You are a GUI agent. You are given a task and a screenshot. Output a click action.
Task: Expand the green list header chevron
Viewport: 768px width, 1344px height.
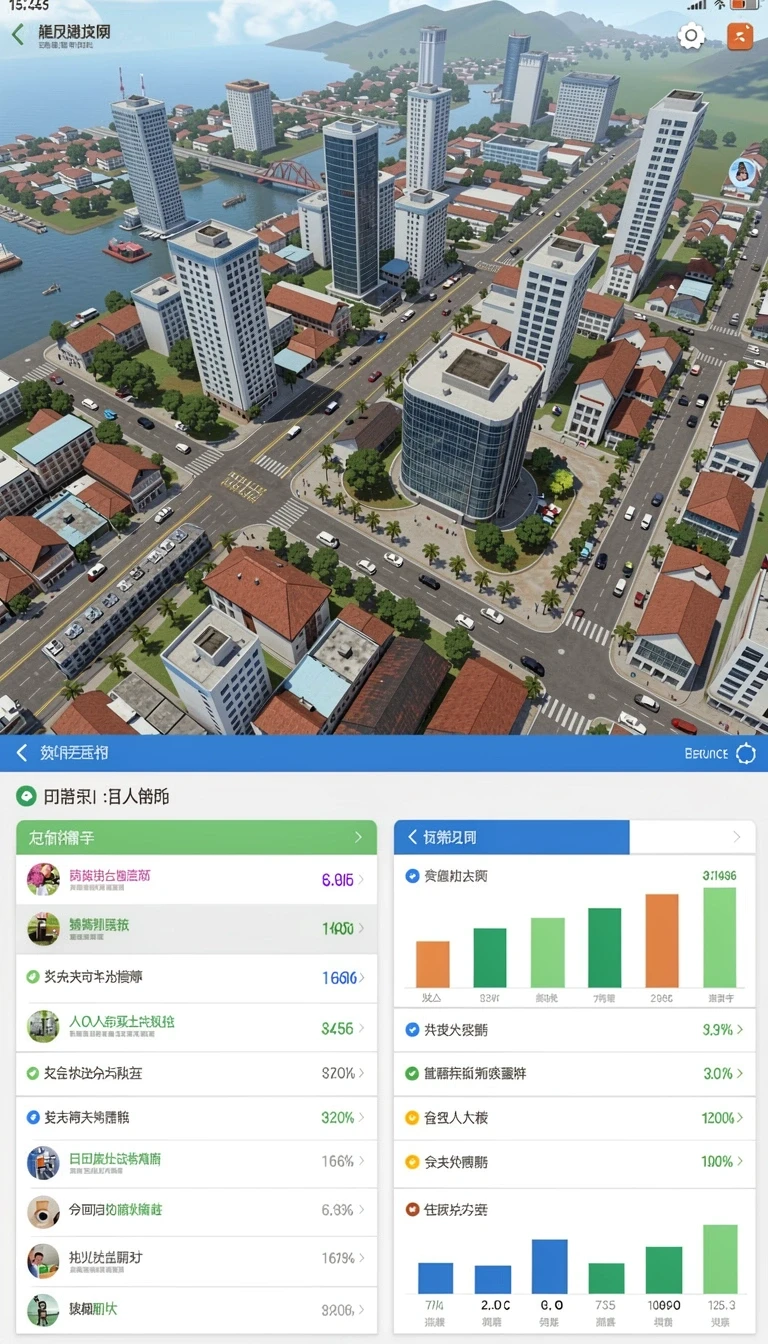coord(358,837)
